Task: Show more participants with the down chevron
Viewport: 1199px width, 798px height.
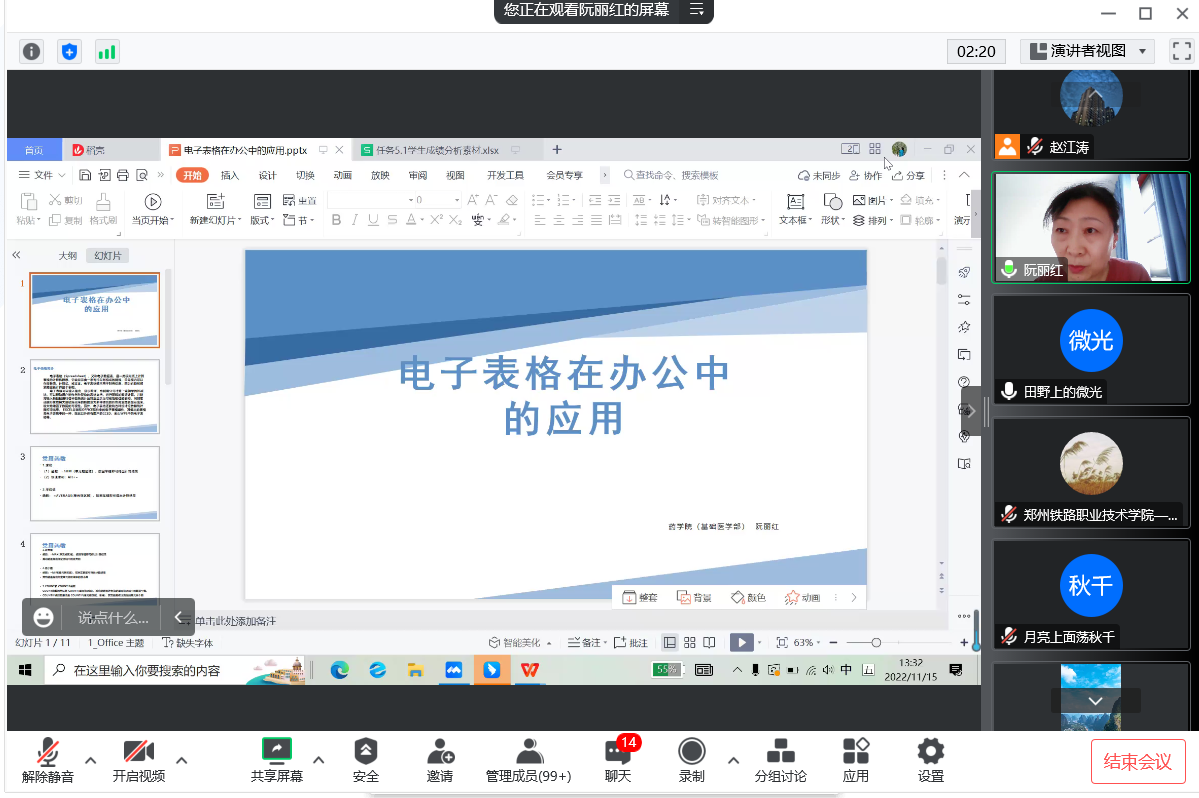Action: point(1095,701)
